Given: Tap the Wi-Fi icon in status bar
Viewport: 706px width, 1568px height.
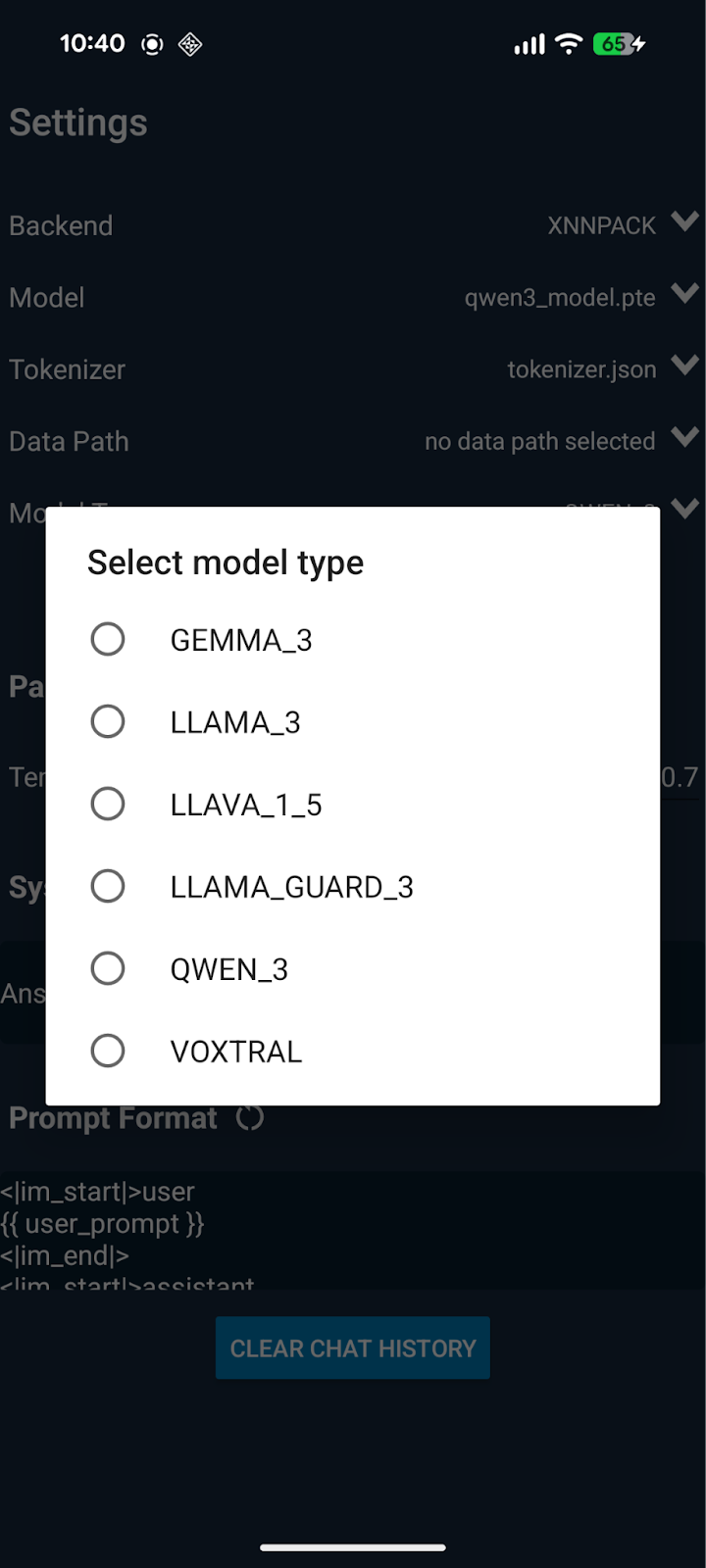Looking at the screenshot, I should (569, 44).
